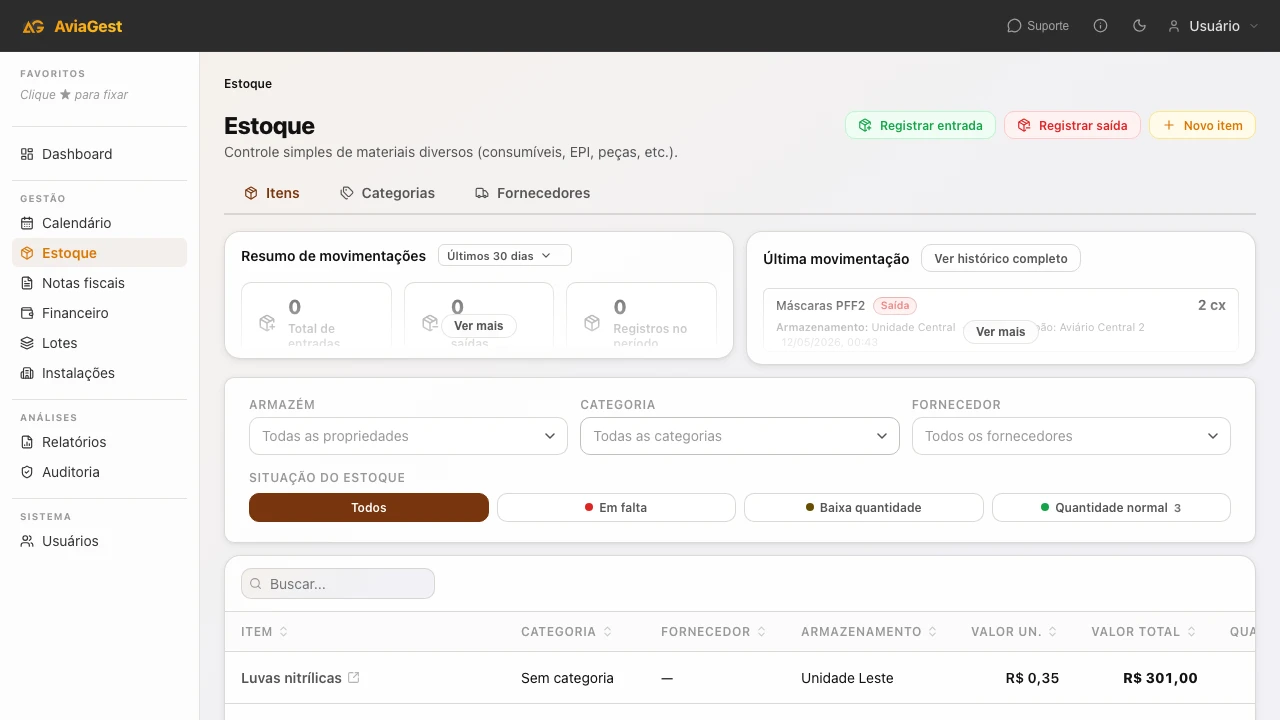This screenshot has width=1280, height=720.
Task: Open the info icon in header
Action: tap(1101, 26)
